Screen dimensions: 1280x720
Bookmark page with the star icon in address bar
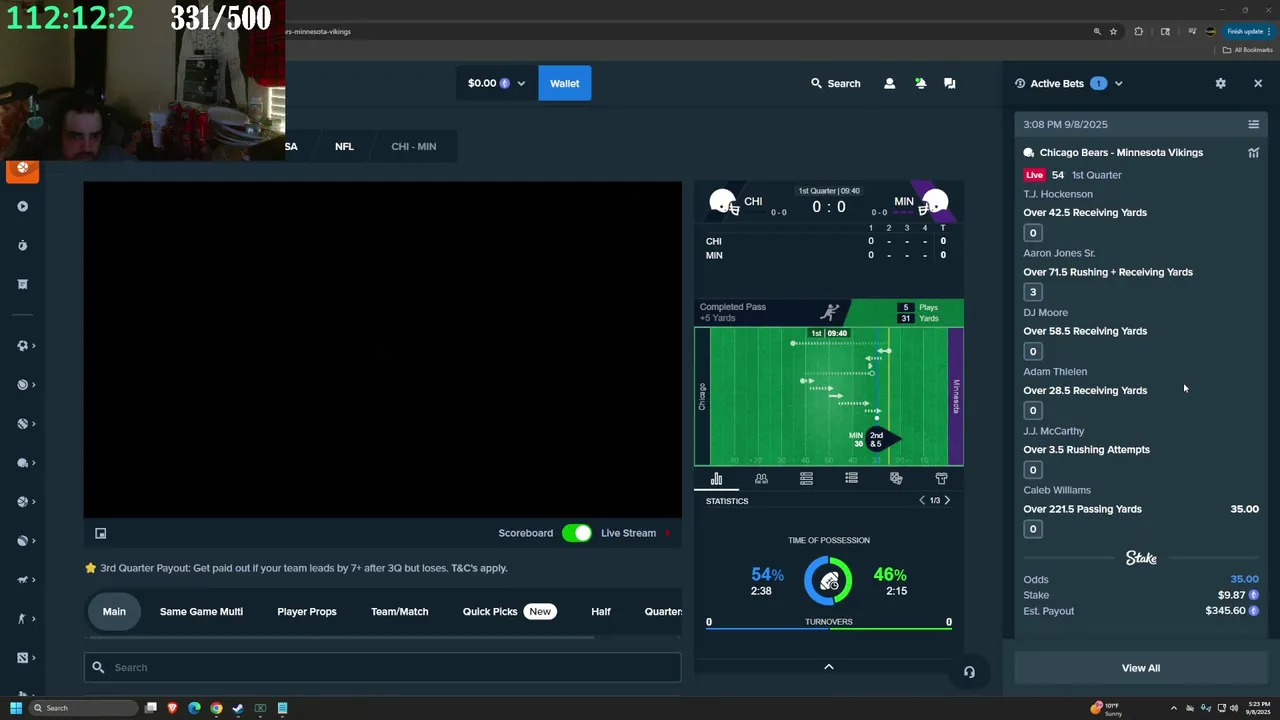1113,31
